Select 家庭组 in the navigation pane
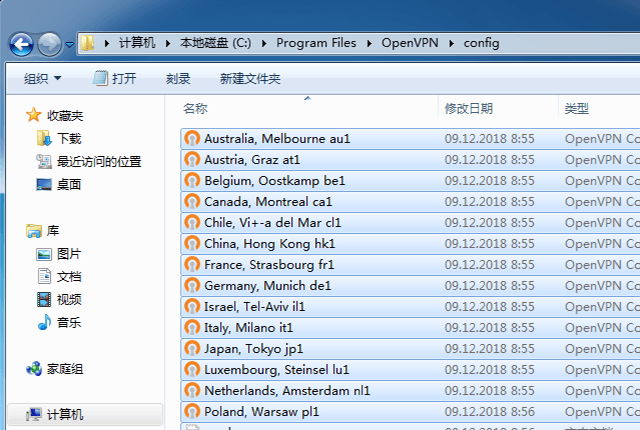The image size is (640, 430). pyautogui.click(x=65, y=369)
